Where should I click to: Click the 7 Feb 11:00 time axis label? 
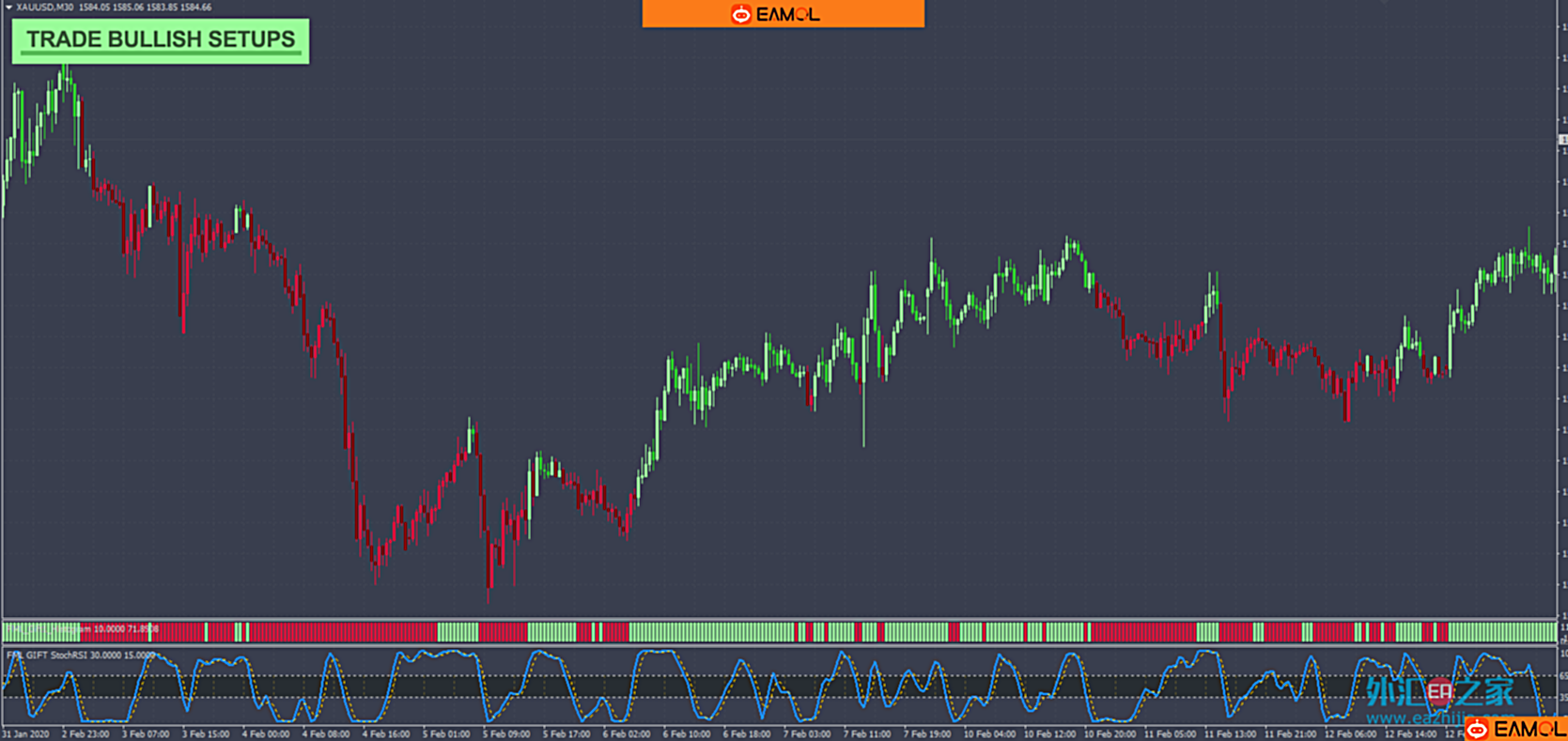(x=866, y=733)
